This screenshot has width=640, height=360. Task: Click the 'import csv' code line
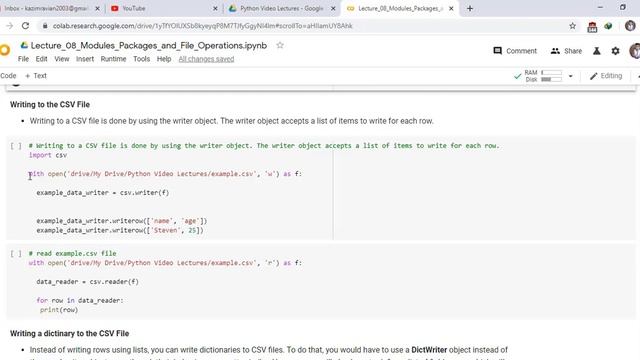click(48, 155)
